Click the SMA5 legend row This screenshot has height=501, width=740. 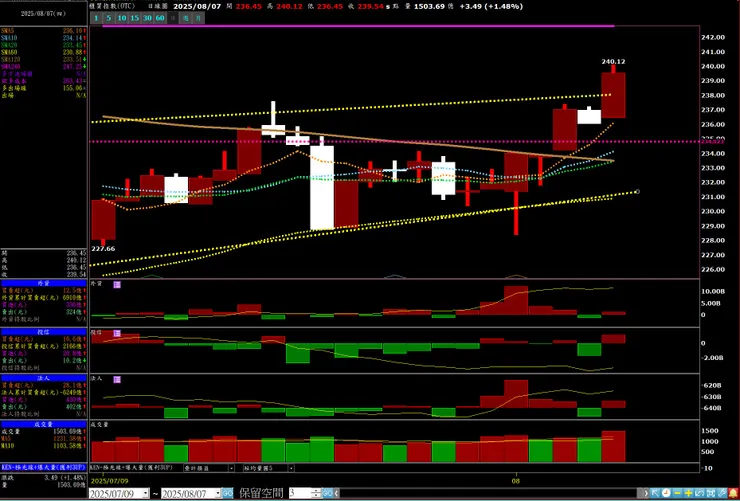(x=43, y=31)
